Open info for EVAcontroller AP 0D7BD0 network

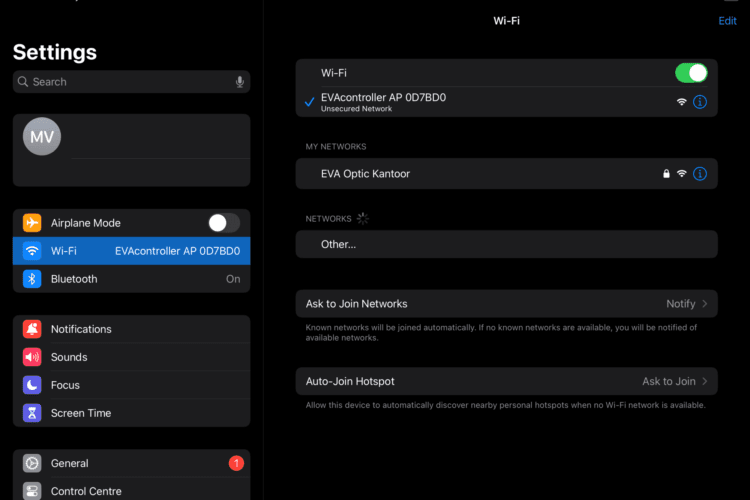[700, 102]
